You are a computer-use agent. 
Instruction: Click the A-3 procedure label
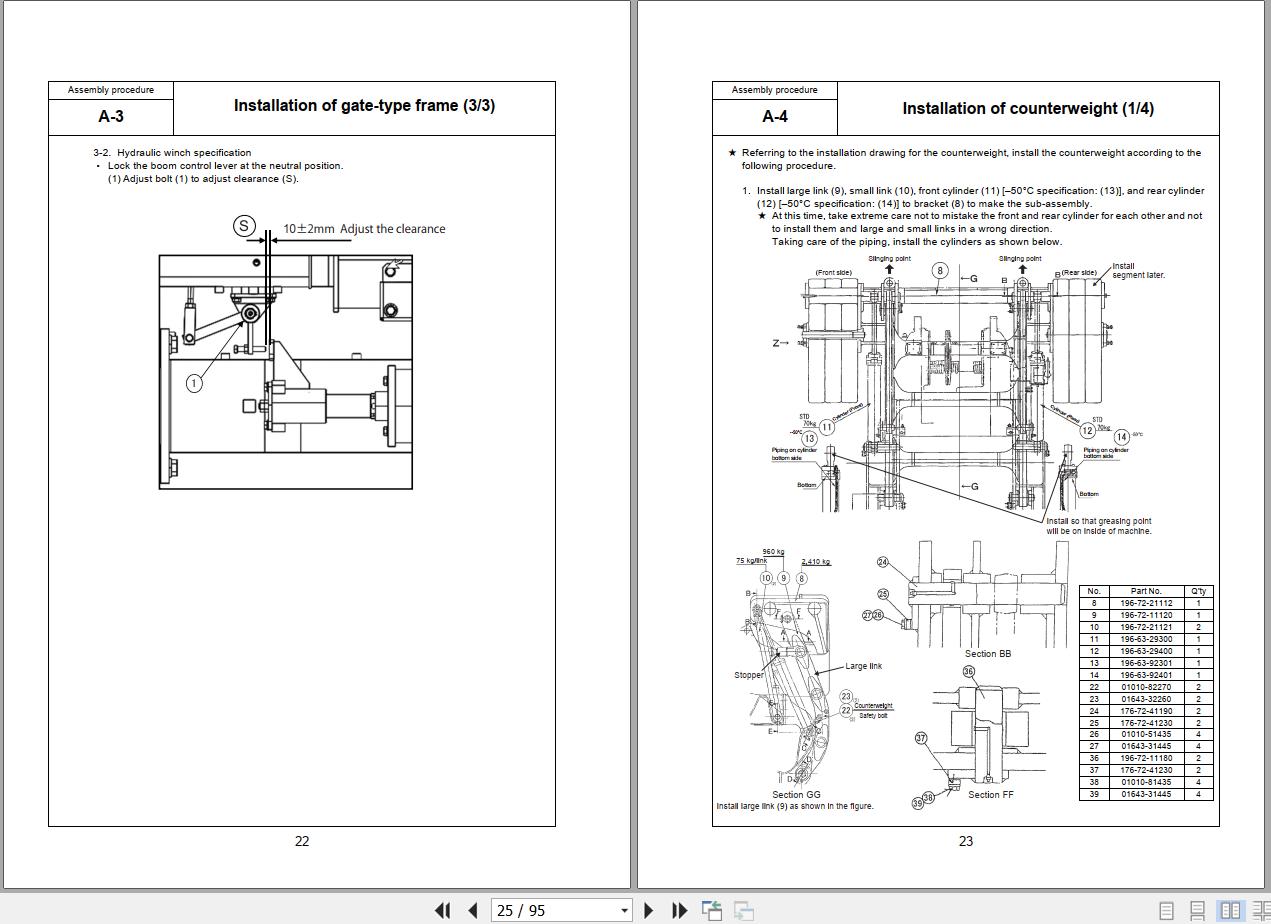(x=111, y=116)
